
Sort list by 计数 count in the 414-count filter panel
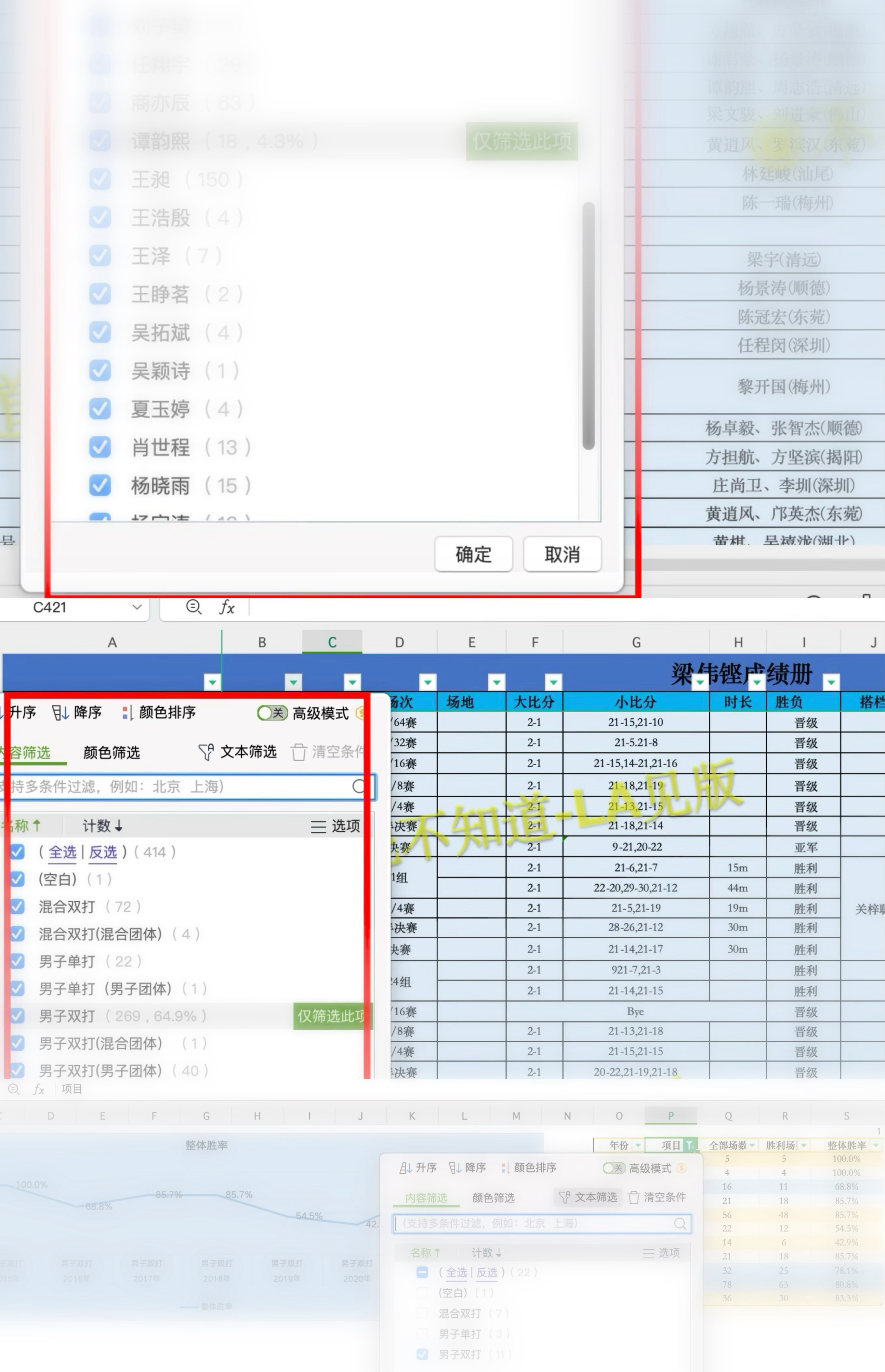coord(102,826)
